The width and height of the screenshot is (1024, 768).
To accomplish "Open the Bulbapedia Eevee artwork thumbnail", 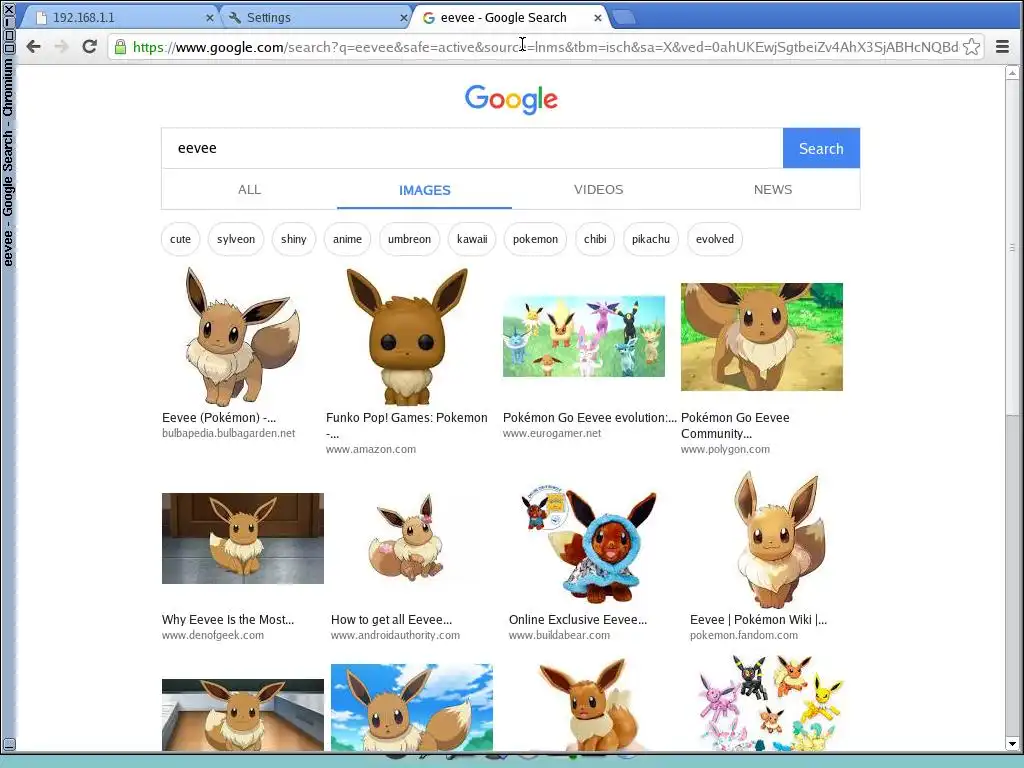I will (x=243, y=337).
